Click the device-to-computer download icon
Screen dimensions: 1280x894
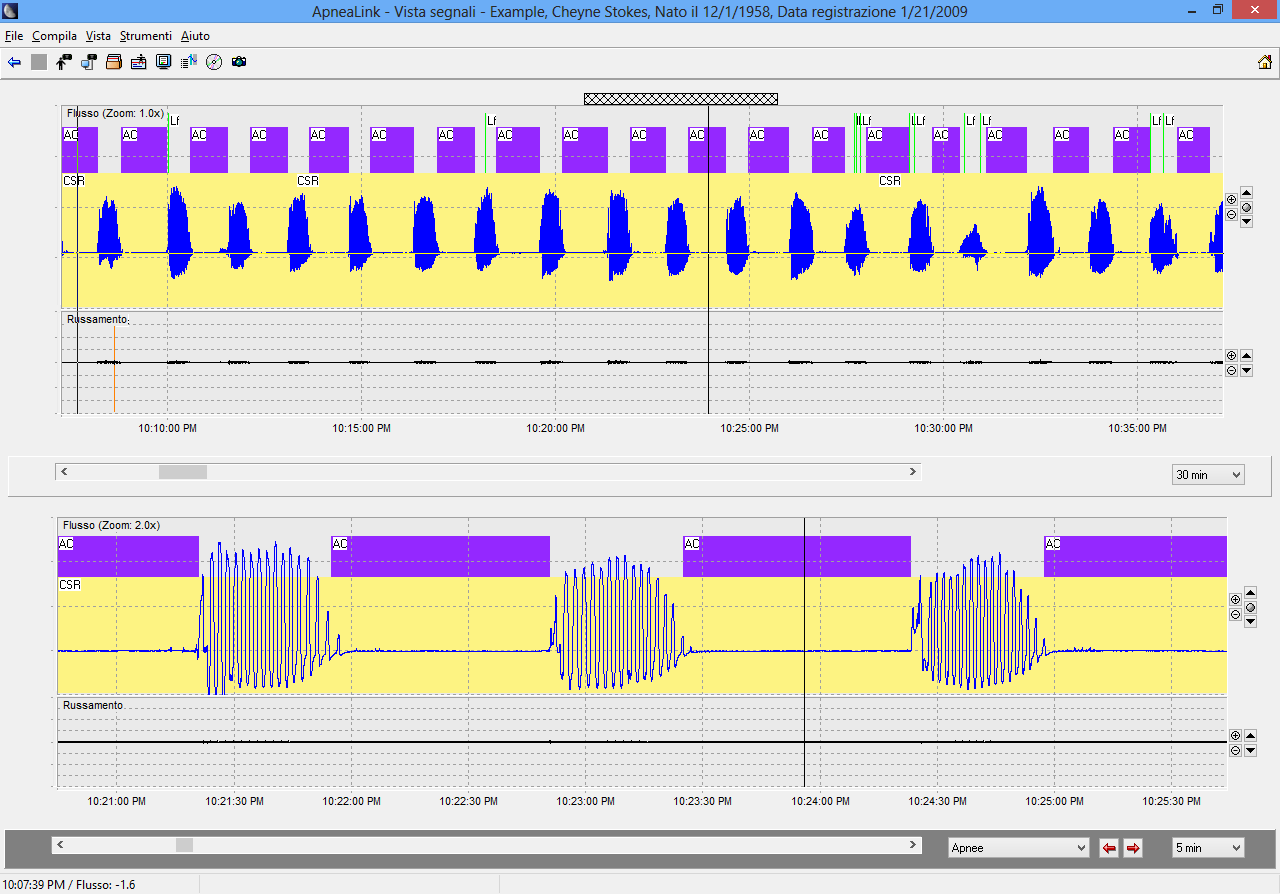click(x=89, y=62)
